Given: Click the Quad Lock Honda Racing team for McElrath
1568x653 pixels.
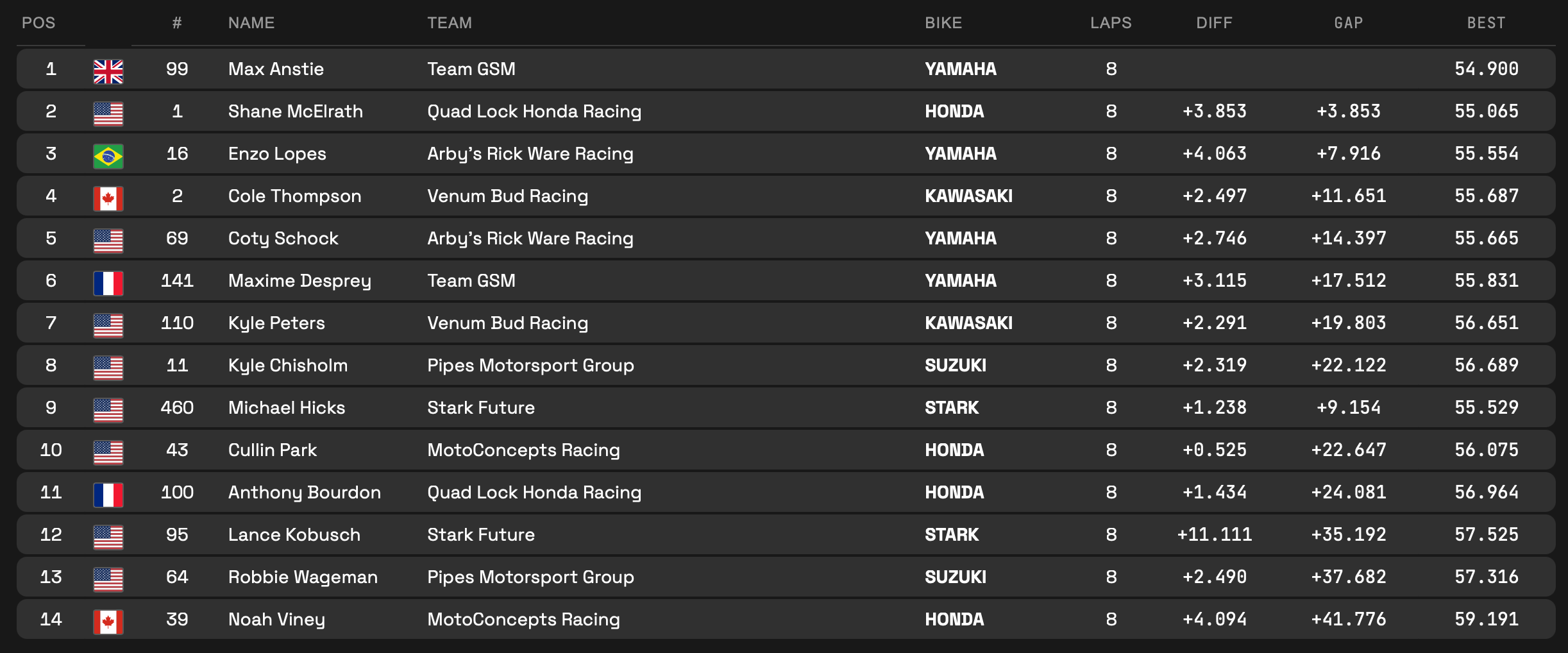Looking at the screenshot, I should [534, 112].
